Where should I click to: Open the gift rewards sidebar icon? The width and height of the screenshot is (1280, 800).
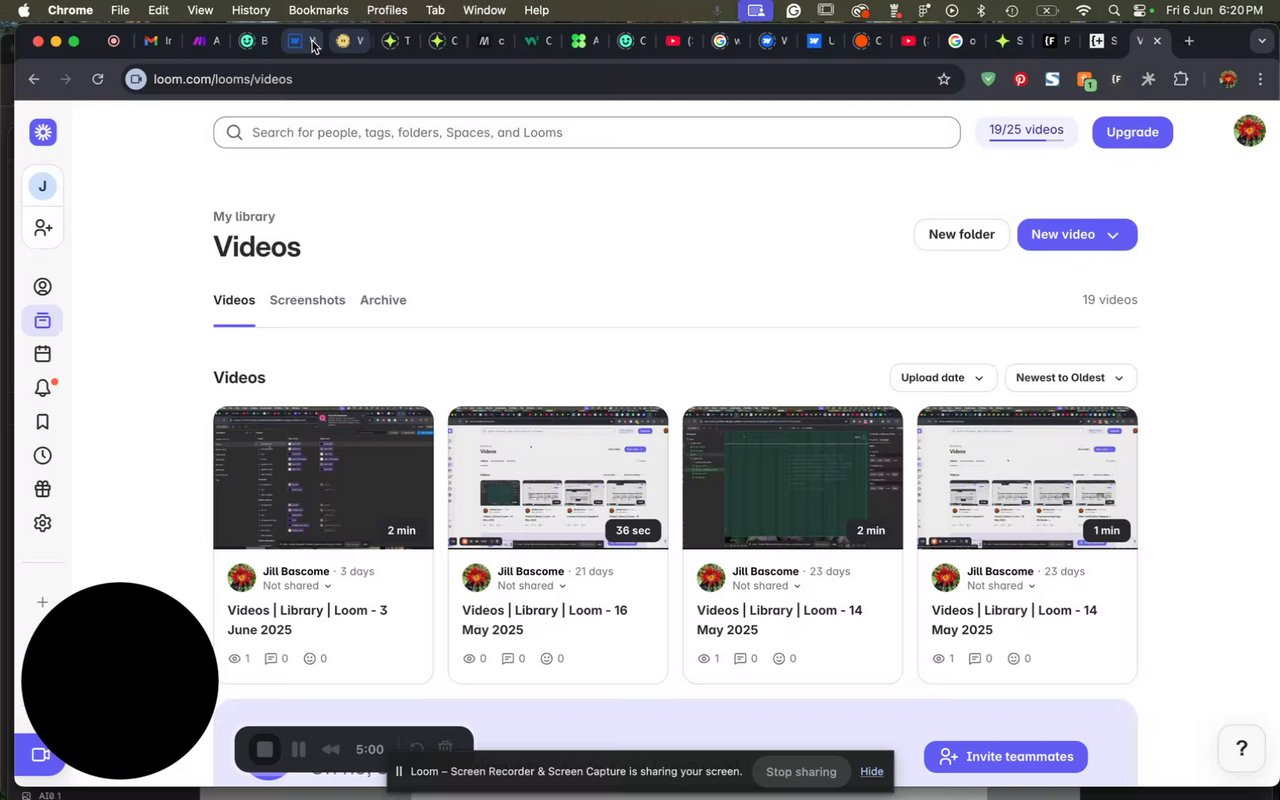click(x=42, y=490)
